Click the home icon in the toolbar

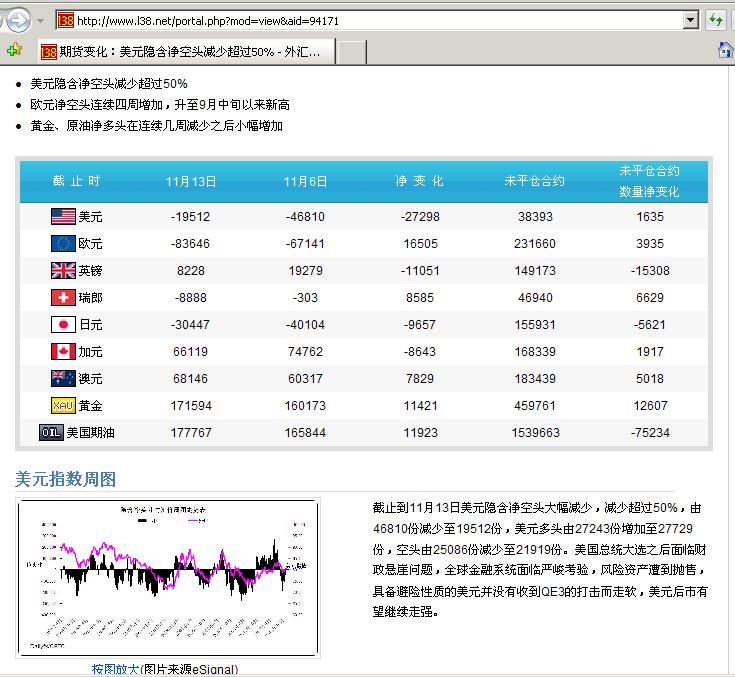click(726, 49)
